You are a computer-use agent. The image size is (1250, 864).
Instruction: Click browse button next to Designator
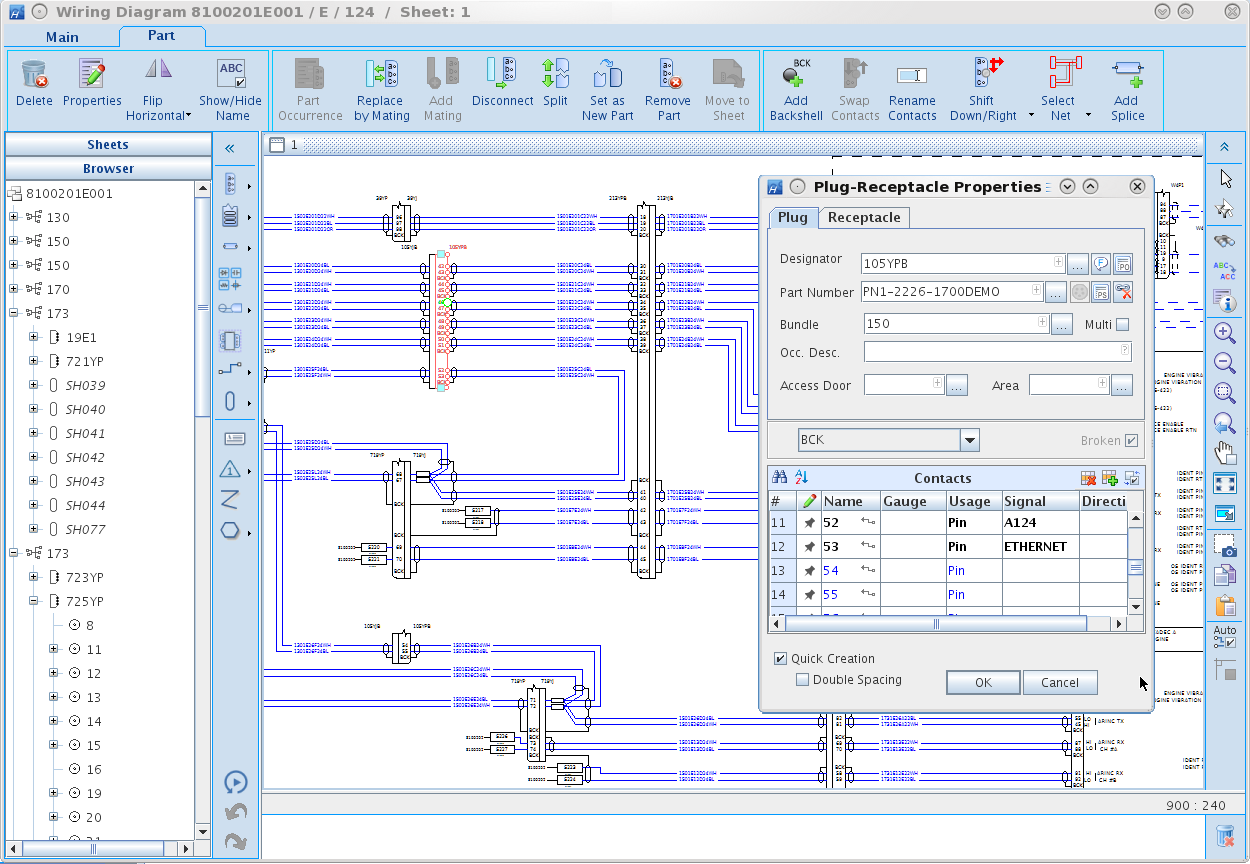pos(1077,264)
